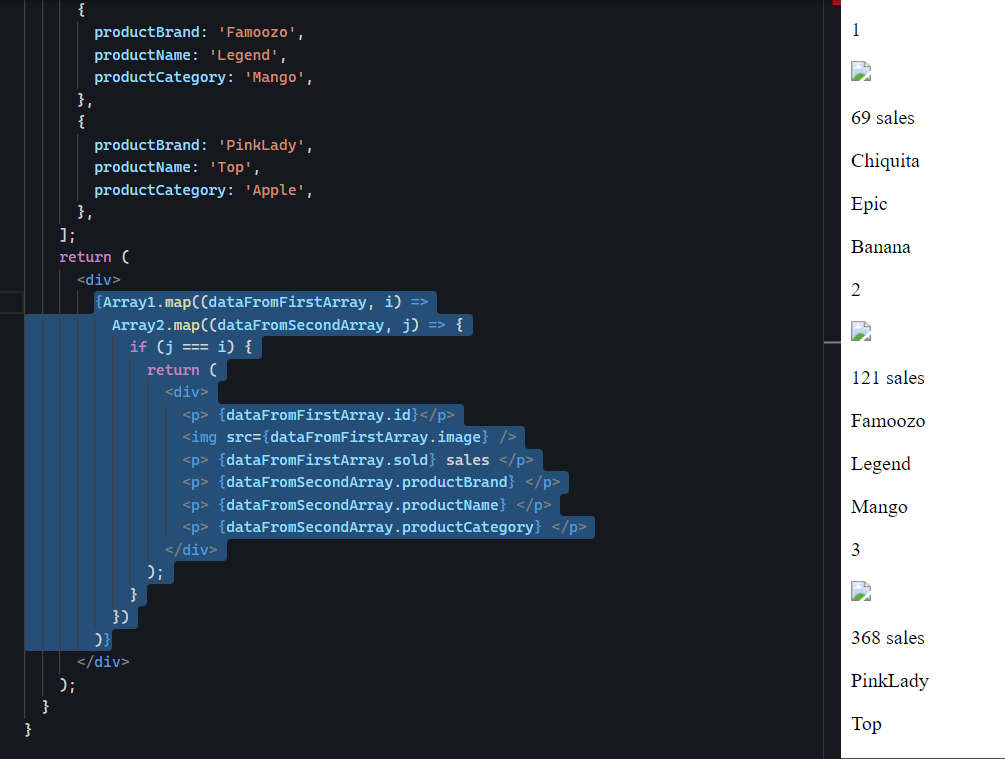1005x759 pixels.
Task: Place cursor on 'Apple' string in code
Action: coord(274,190)
